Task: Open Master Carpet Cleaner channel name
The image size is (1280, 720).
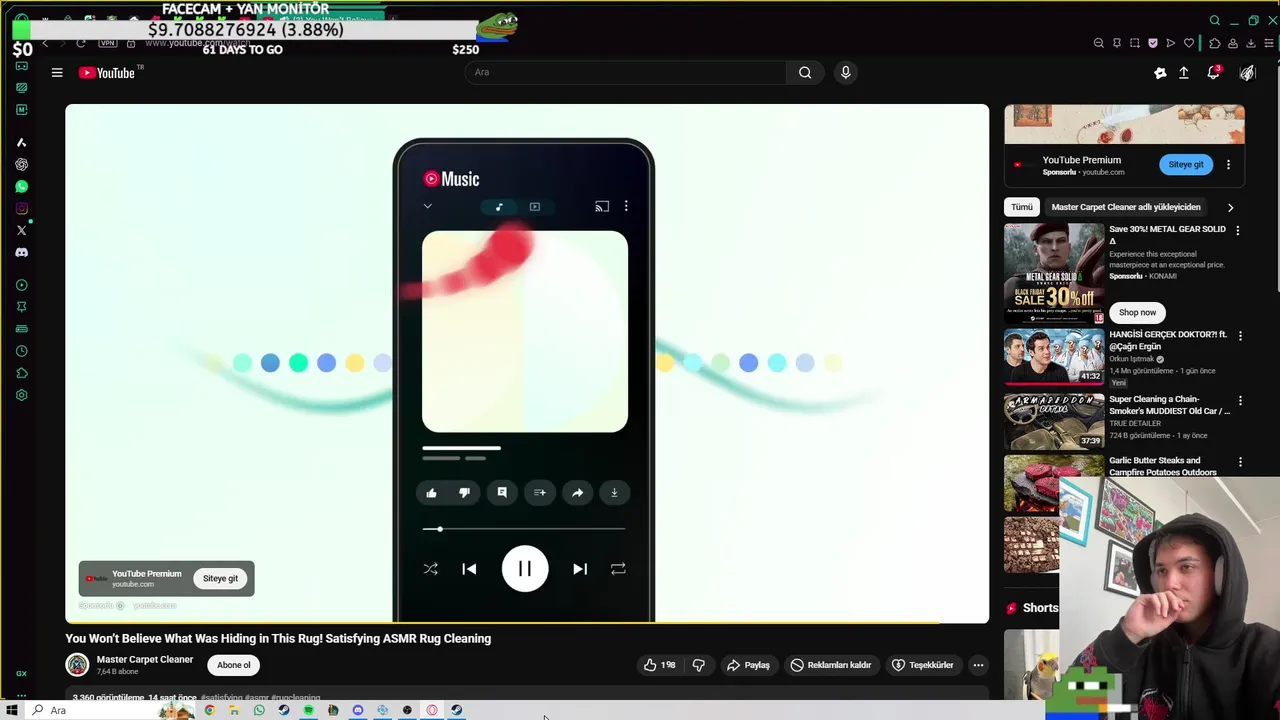Action: click(x=145, y=660)
